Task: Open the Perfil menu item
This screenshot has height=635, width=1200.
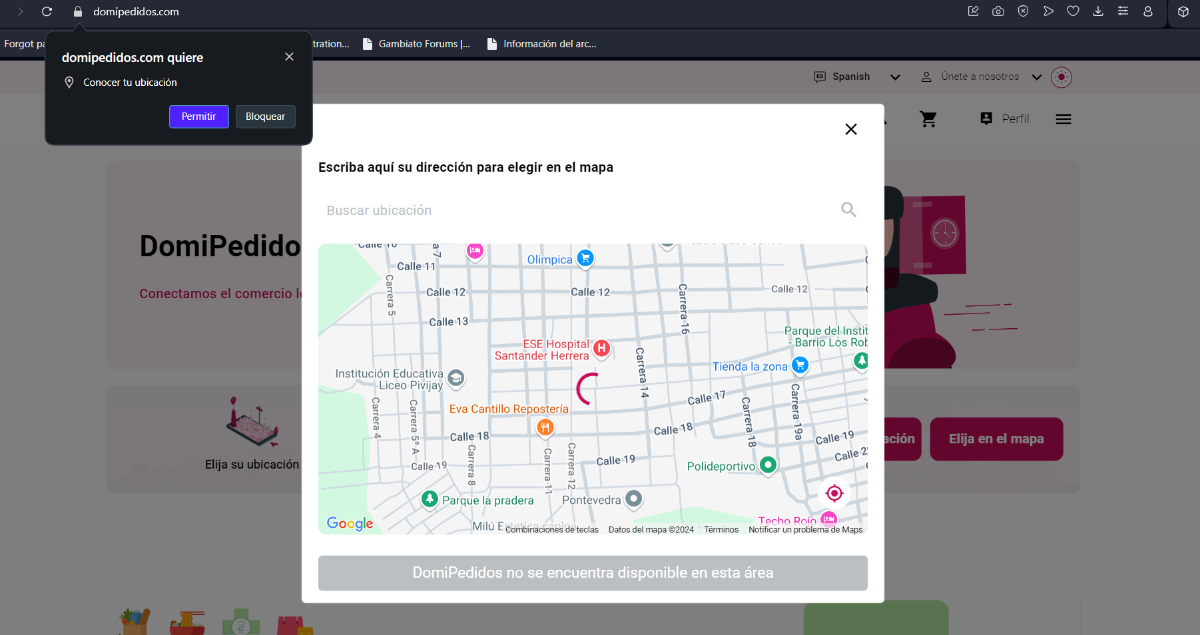Action: click(1004, 119)
